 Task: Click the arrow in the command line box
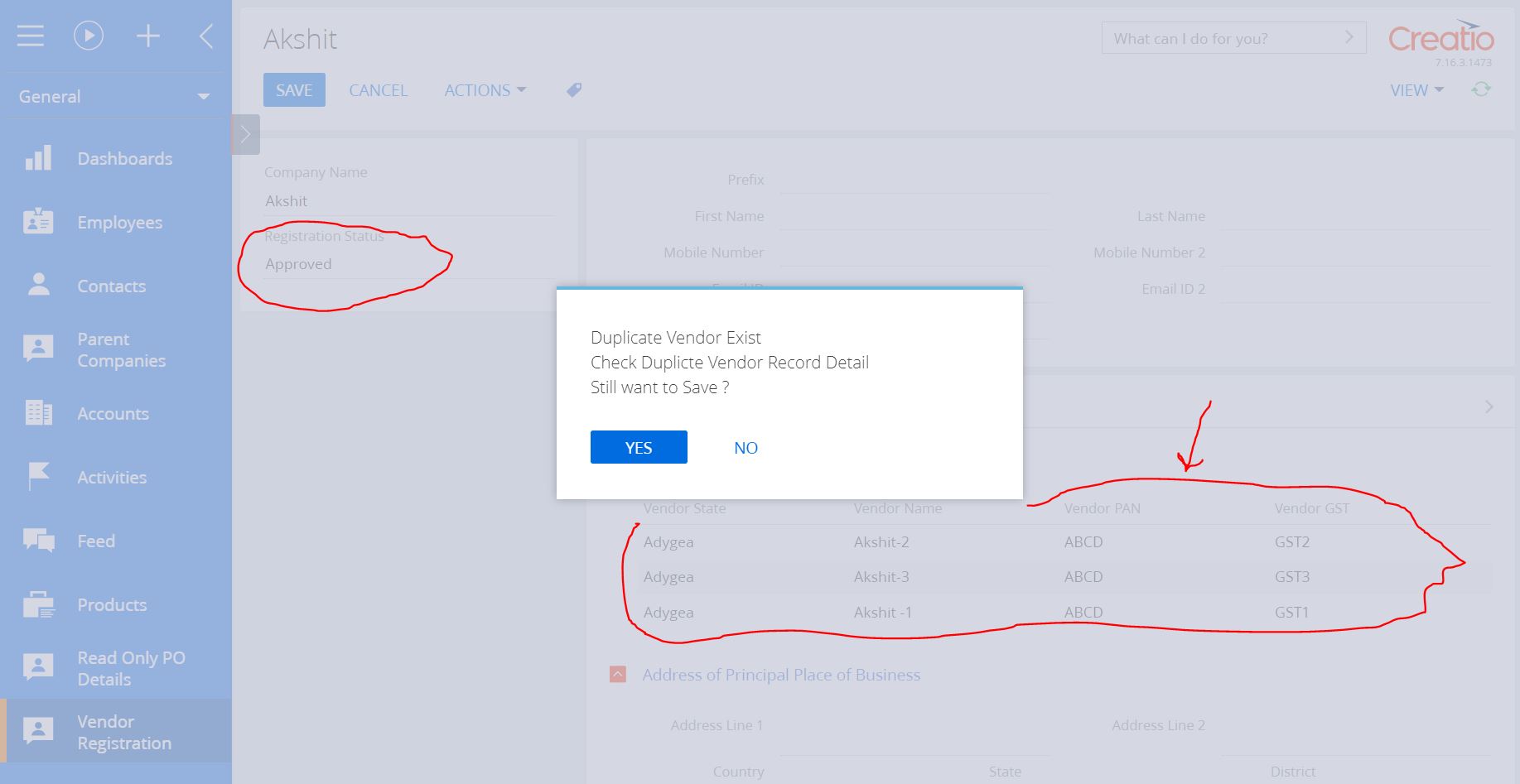[x=1349, y=37]
